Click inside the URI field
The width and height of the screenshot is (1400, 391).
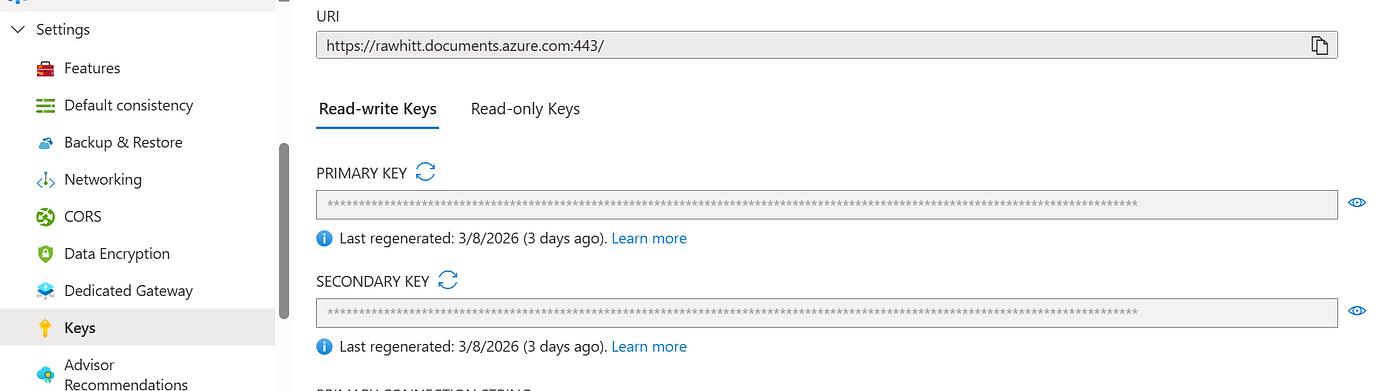[811, 45]
